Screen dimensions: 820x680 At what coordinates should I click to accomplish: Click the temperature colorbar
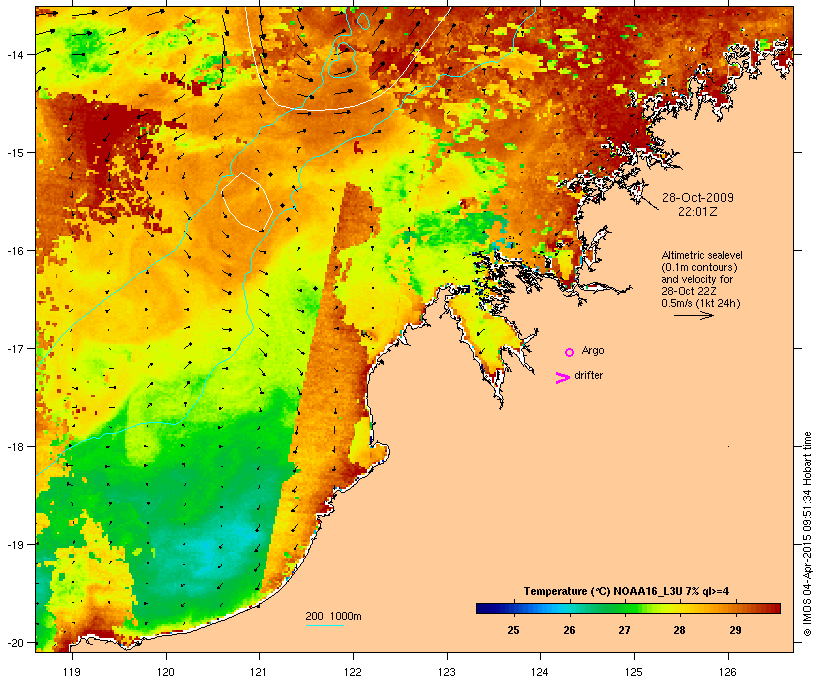[628, 608]
